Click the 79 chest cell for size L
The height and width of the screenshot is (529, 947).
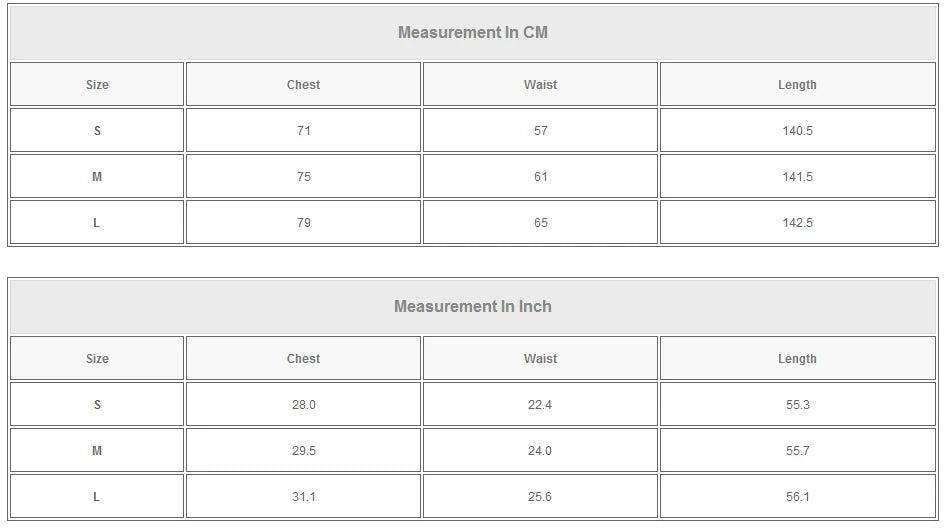303,223
